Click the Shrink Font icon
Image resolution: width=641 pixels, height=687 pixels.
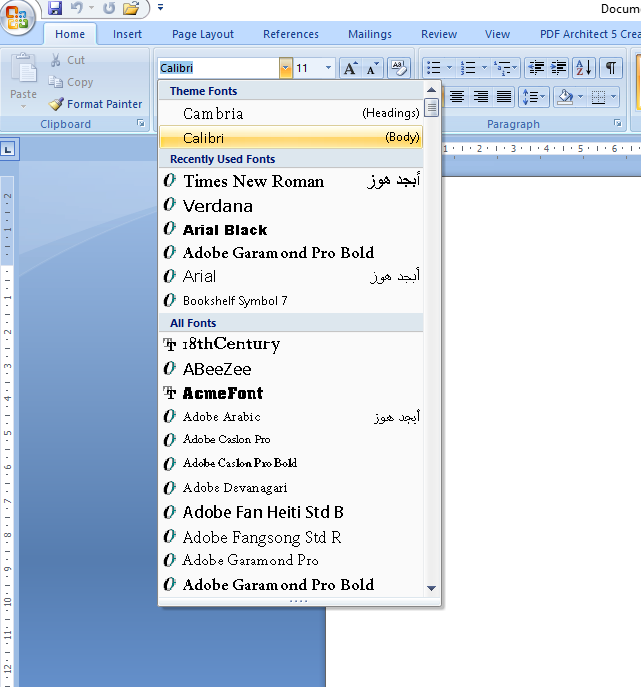pos(372,68)
